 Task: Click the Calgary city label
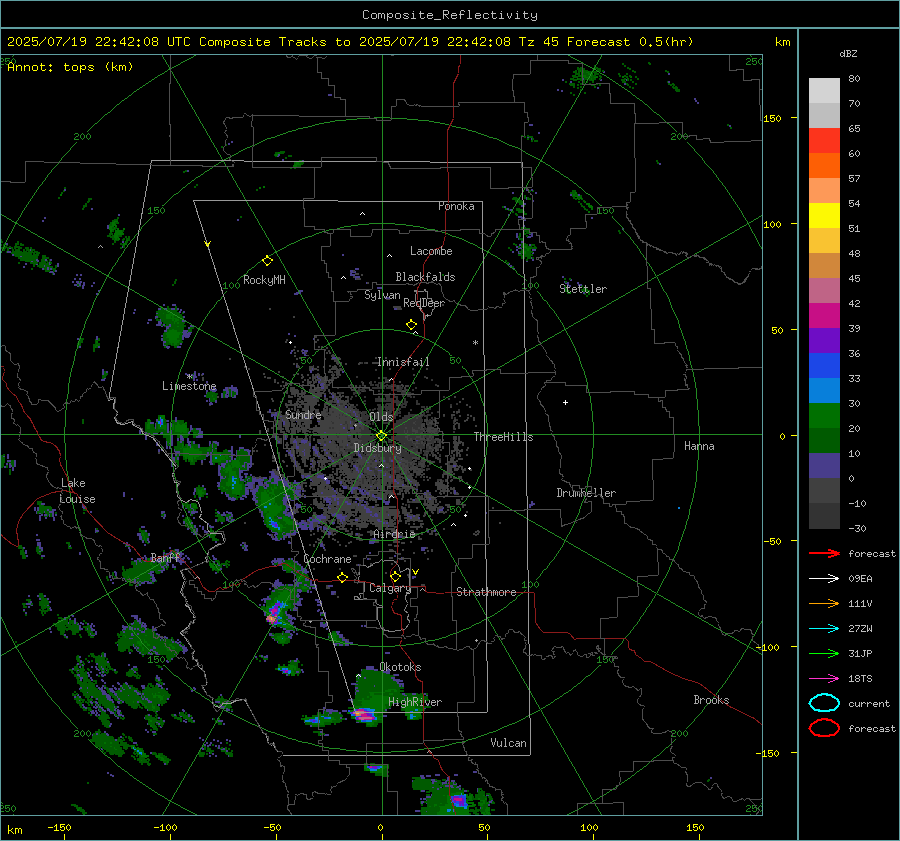click(x=390, y=588)
